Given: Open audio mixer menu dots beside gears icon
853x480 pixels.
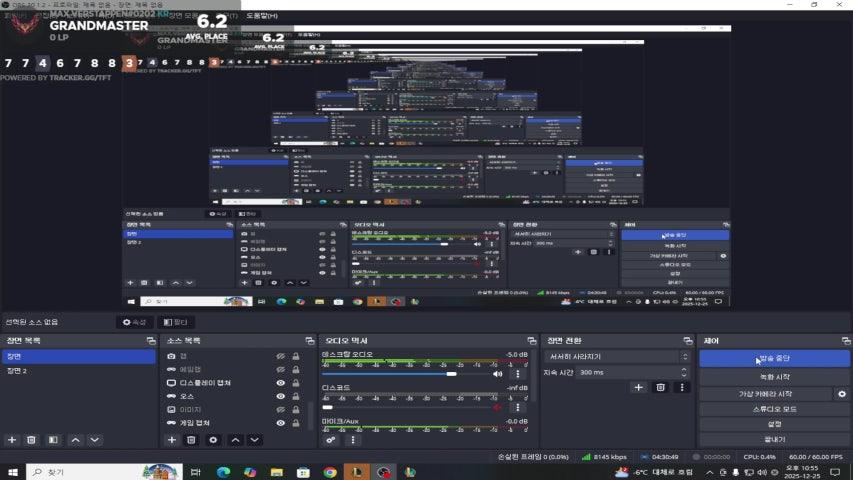Looking at the screenshot, I should coord(353,440).
